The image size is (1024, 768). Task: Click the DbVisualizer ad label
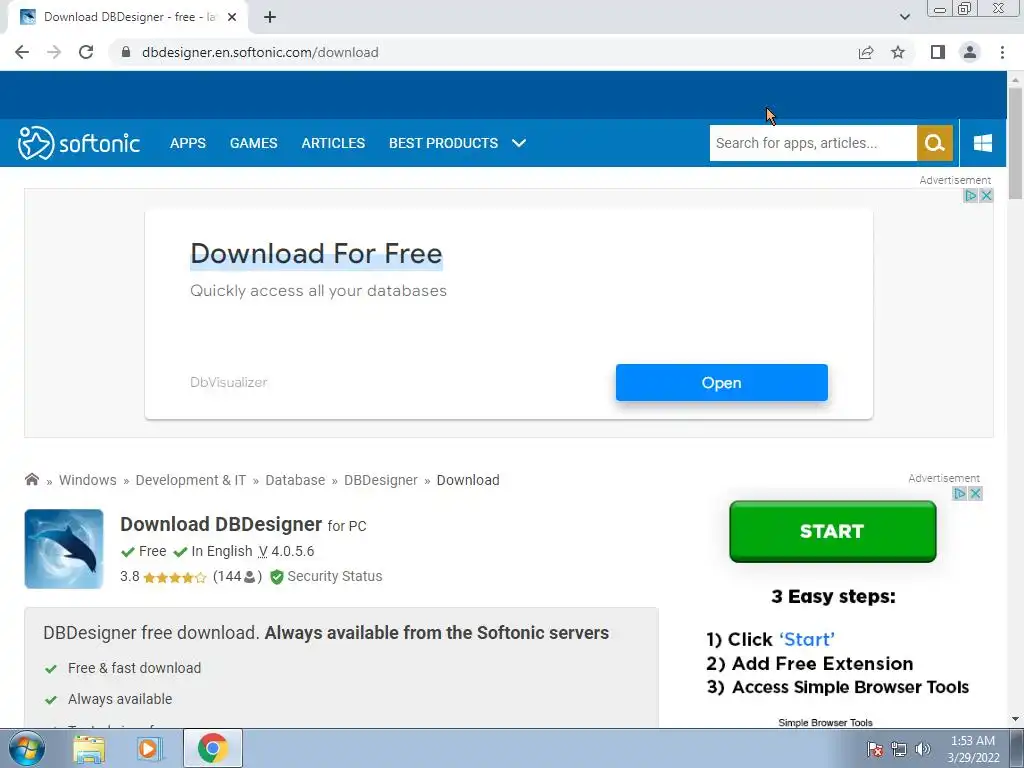tap(229, 382)
